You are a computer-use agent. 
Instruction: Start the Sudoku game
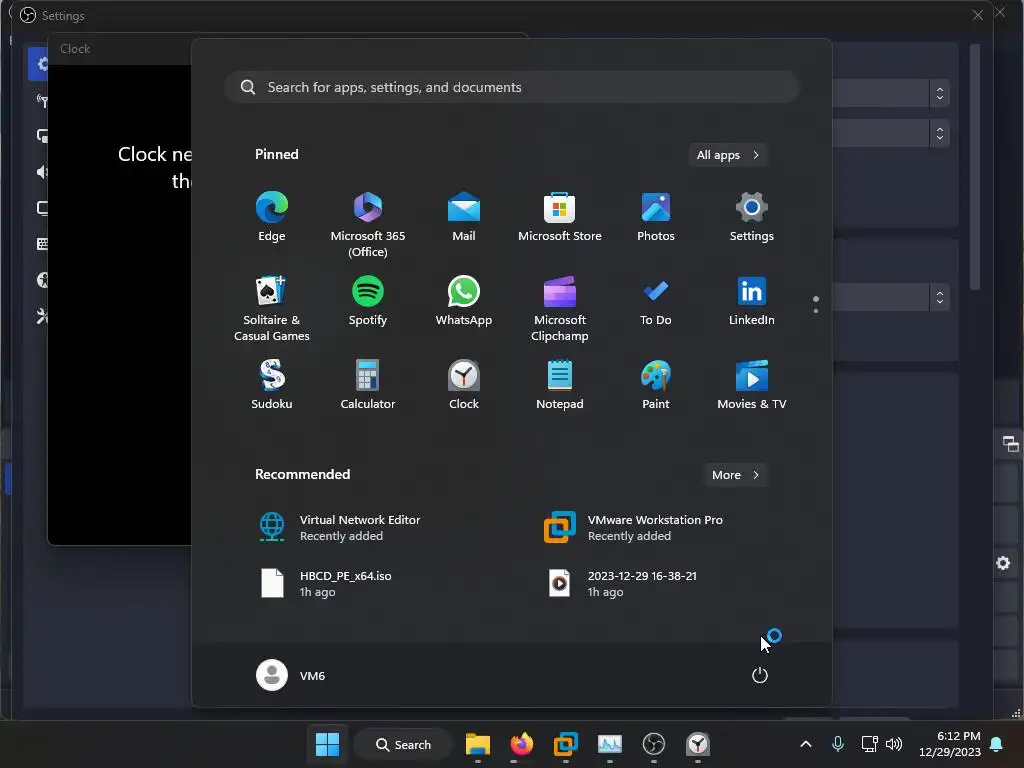tap(272, 385)
